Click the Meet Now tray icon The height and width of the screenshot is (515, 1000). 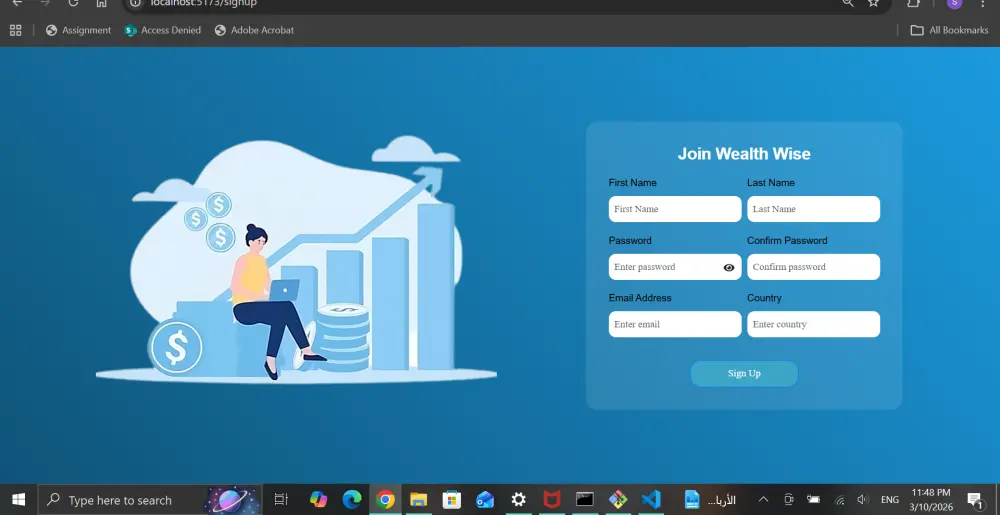pyautogui.click(x=788, y=500)
